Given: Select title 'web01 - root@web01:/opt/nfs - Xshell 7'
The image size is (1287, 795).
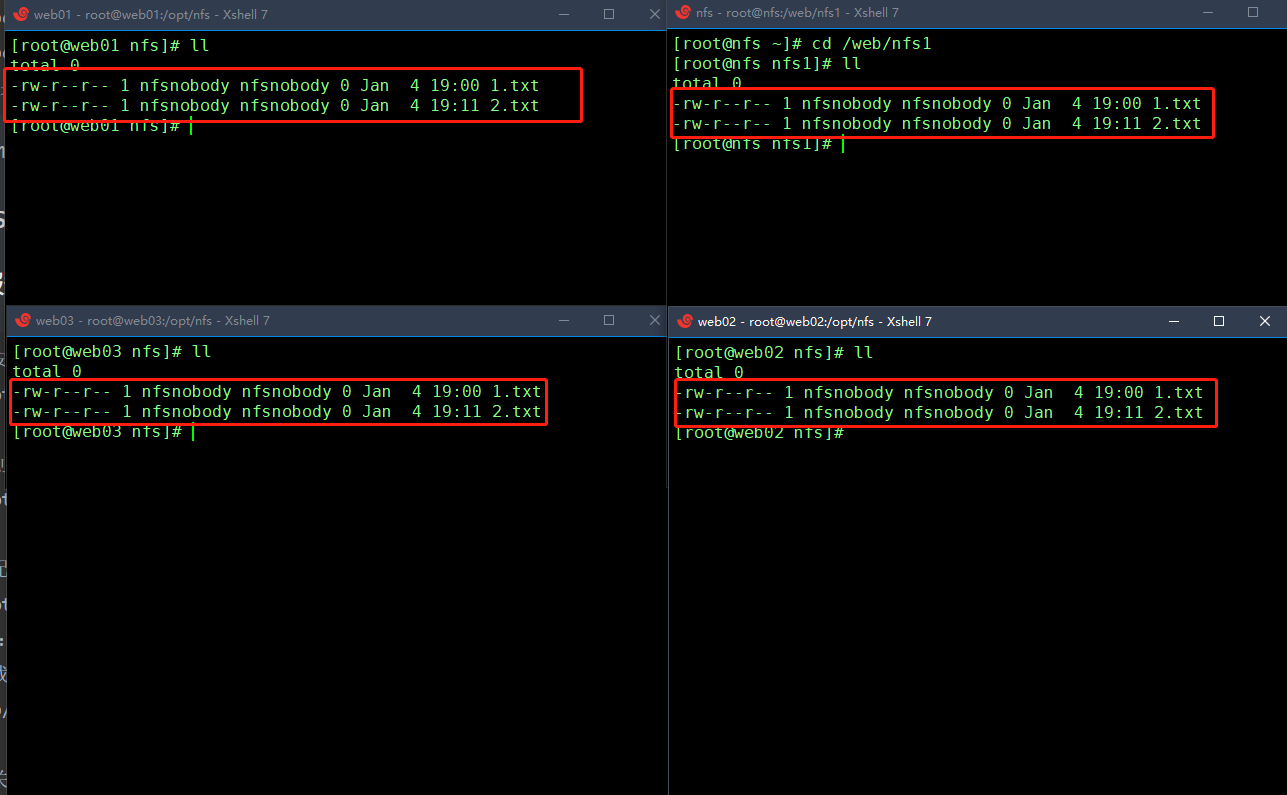Looking at the screenshot, I should (x=151, y=14).
